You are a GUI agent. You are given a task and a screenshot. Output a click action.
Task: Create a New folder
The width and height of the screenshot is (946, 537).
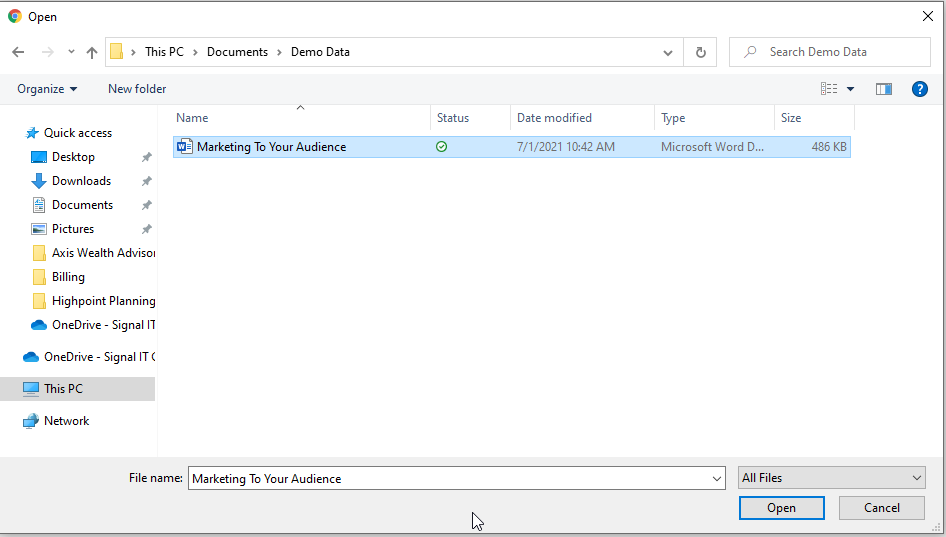(x=137, y=89)
